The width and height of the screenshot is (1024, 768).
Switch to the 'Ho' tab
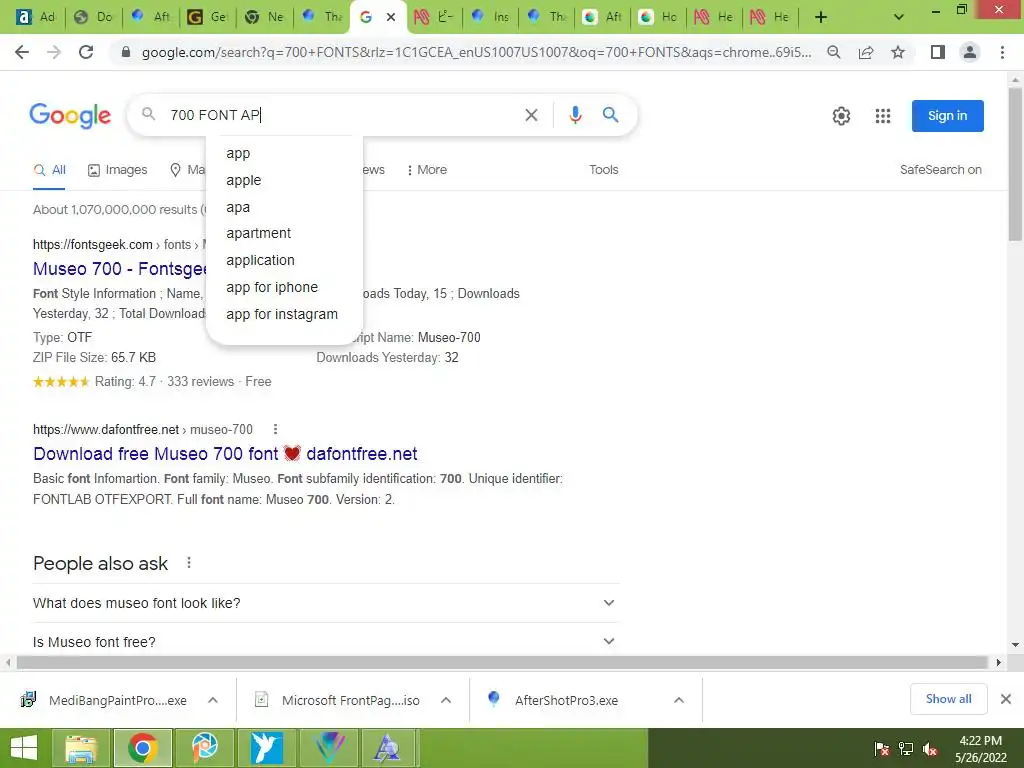[x=658, y=17]
